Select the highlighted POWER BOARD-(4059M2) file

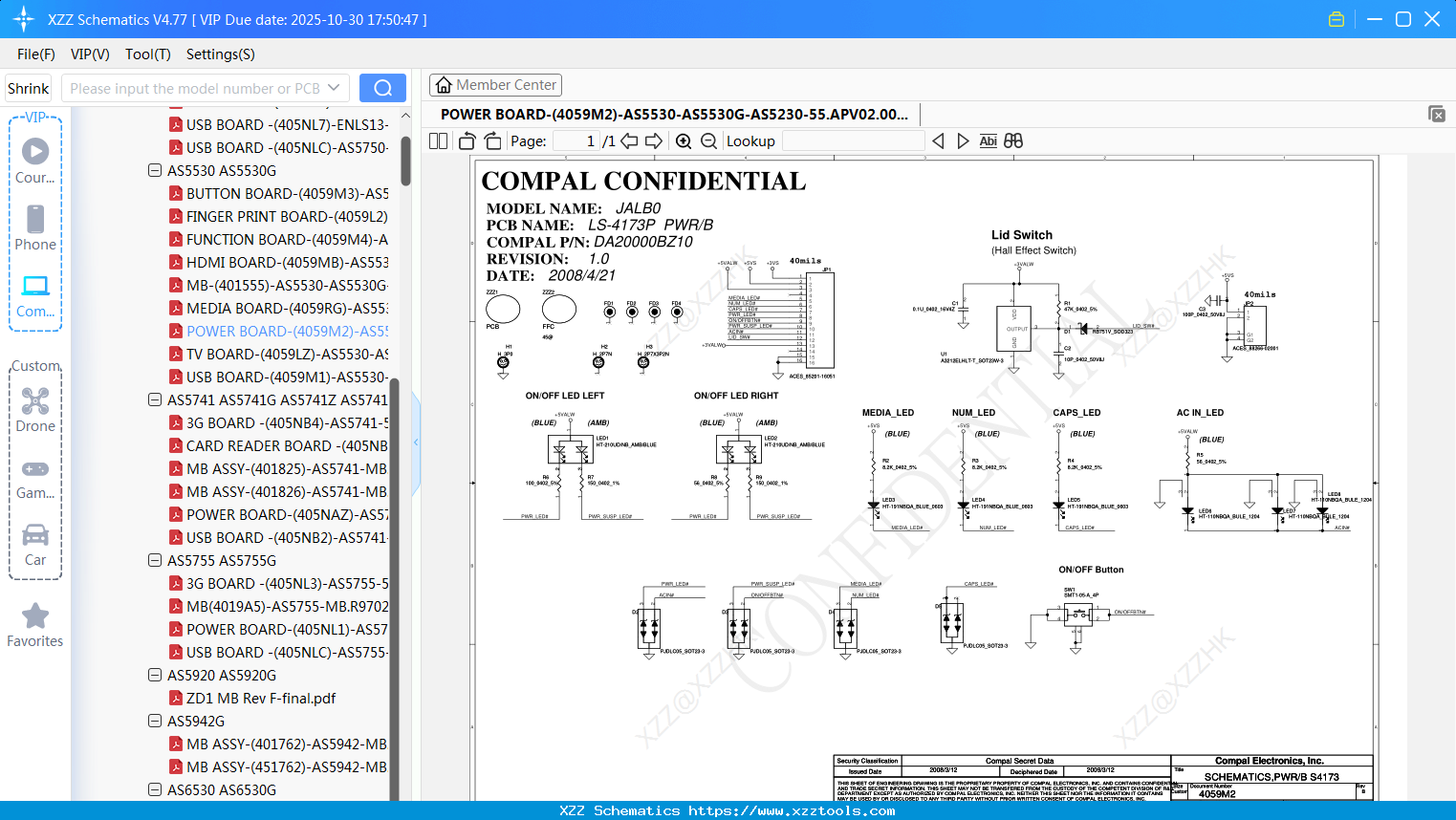287,331
